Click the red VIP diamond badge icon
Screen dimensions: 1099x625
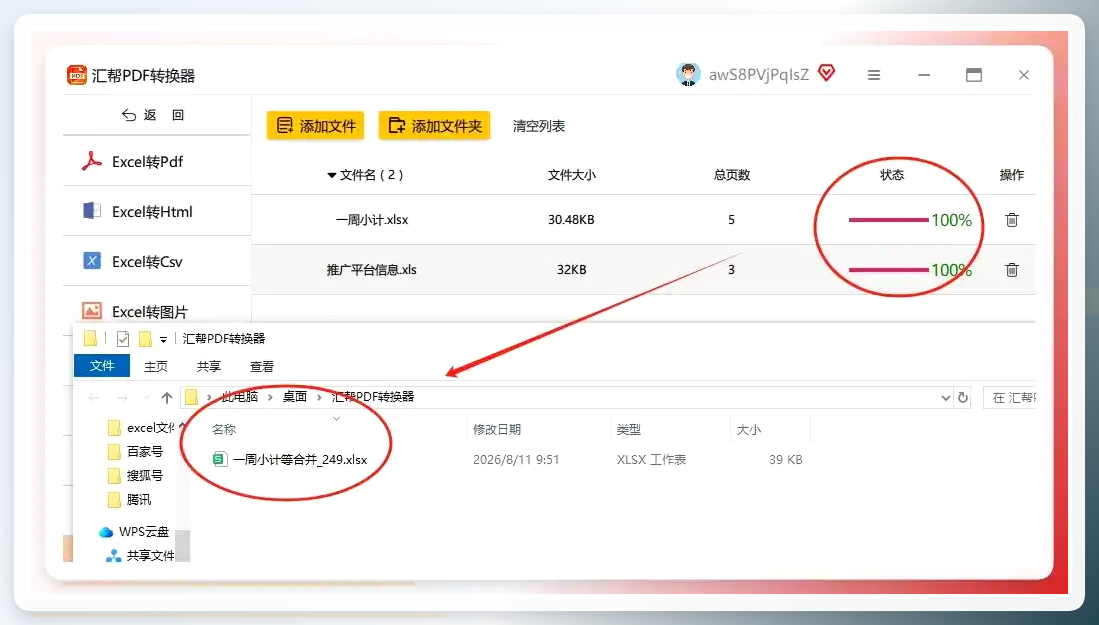coord(827,73)
